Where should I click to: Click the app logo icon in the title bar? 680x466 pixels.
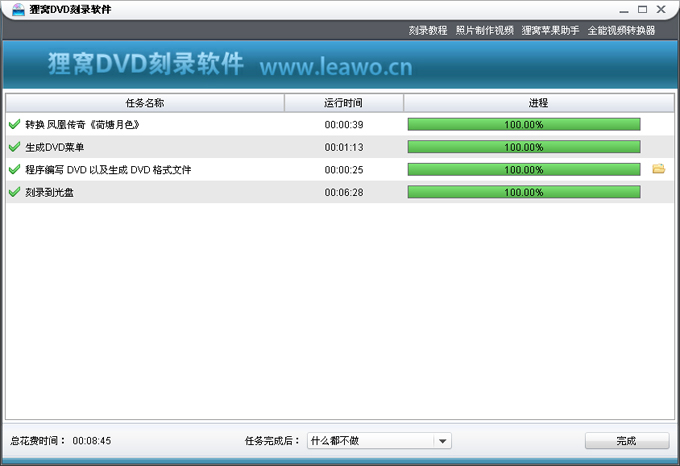(x=18, y=9)
